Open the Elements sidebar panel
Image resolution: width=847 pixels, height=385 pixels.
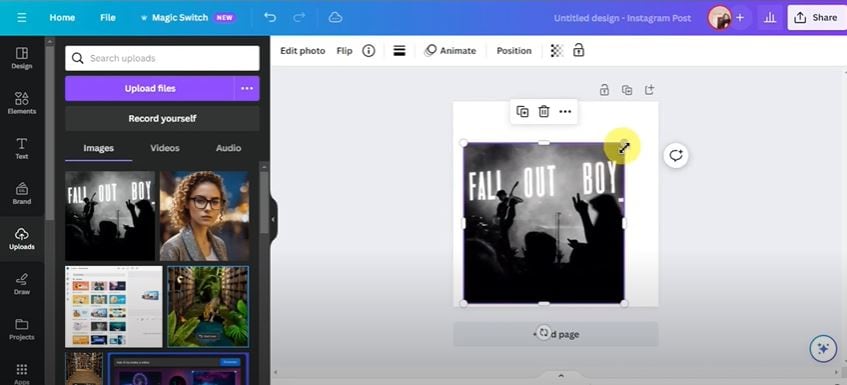tap(22, 103)
